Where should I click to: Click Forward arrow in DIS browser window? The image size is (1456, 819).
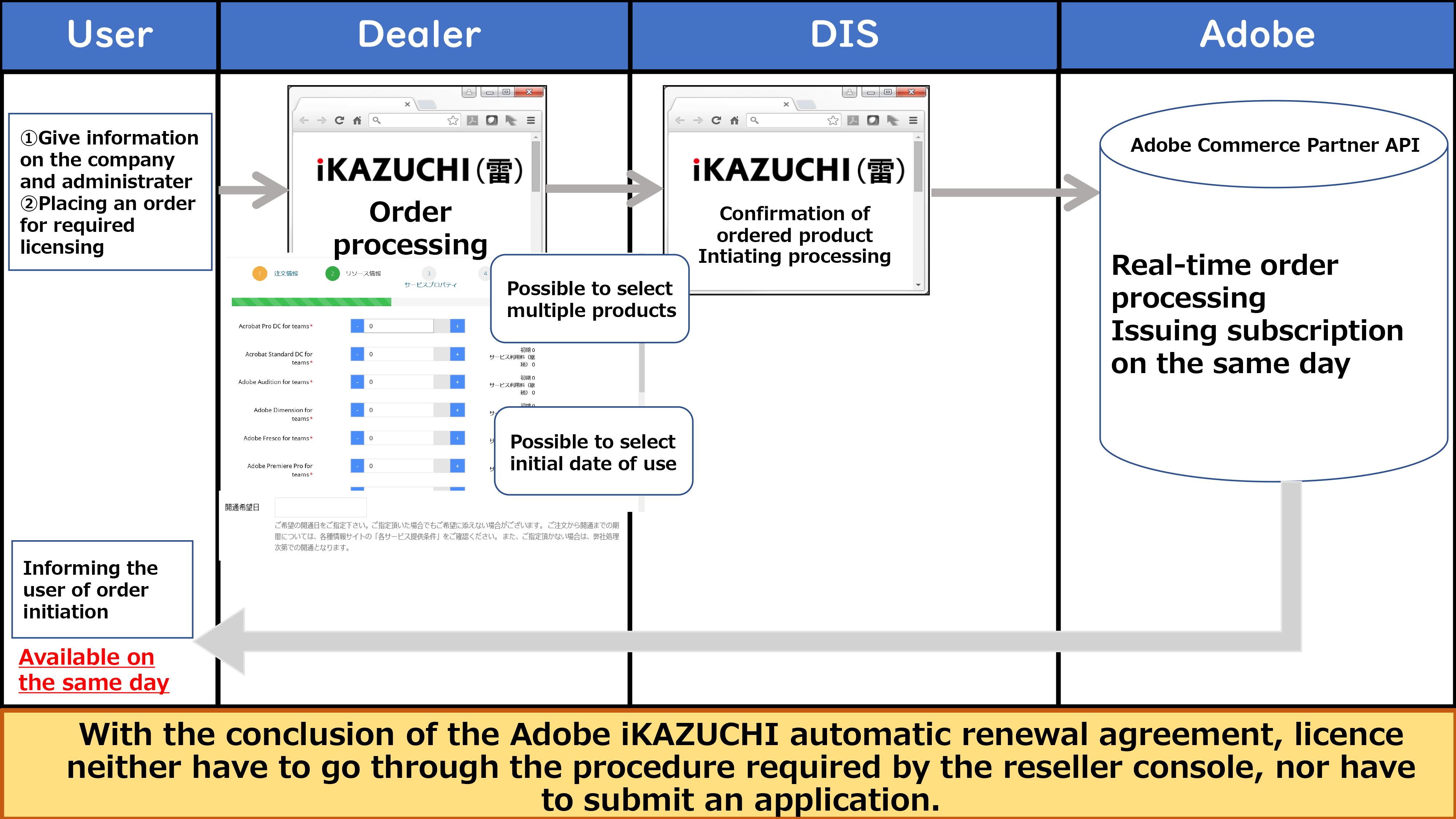point(698,120)
